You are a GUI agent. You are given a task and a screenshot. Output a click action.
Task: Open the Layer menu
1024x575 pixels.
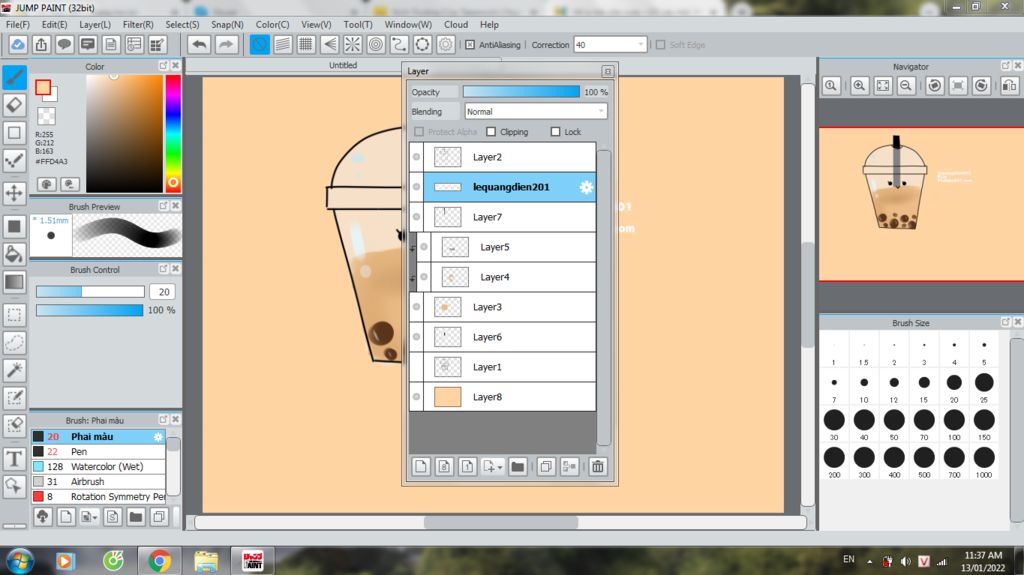point(95,24)
